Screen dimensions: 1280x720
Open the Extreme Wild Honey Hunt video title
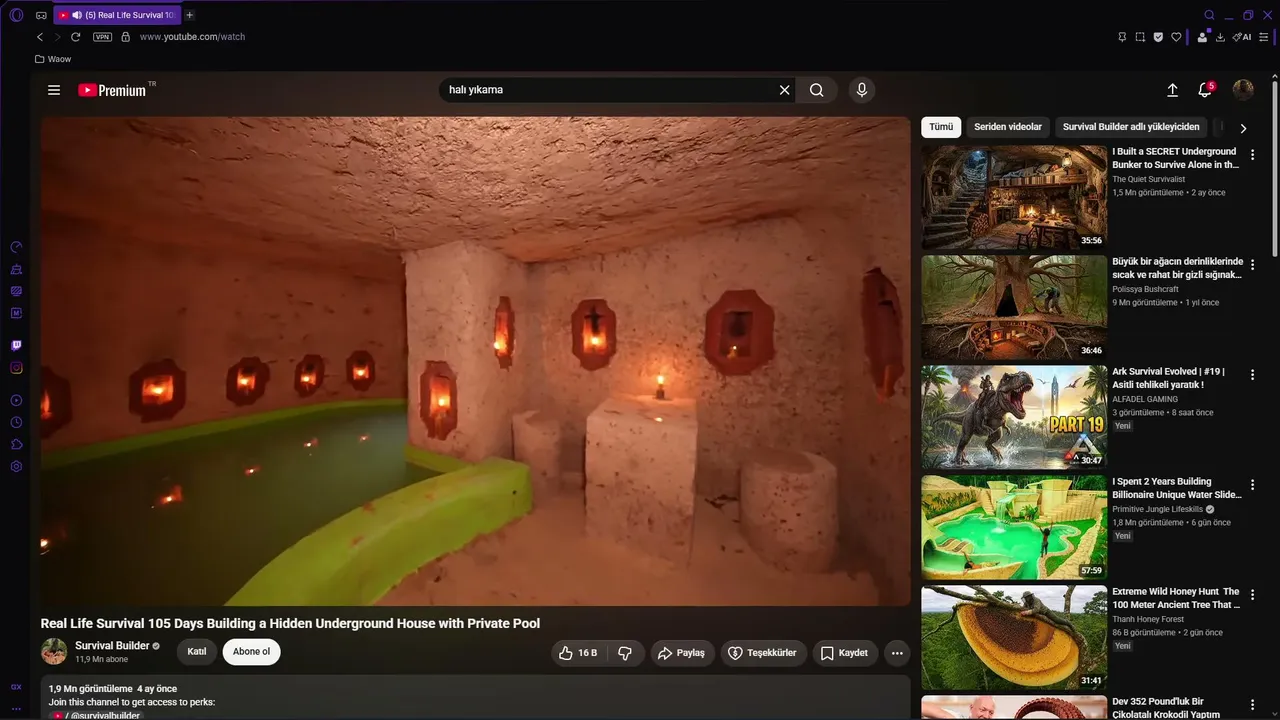coord(1176,598)
